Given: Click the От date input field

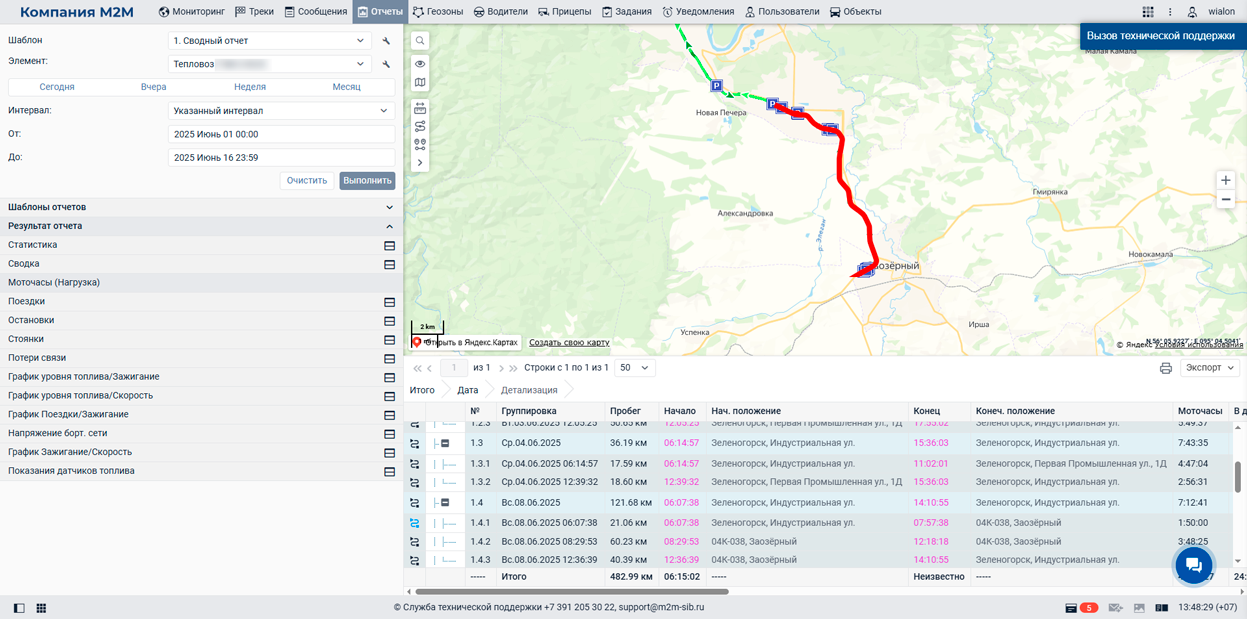Looking at the screenshot, I should tap(281, 133).
